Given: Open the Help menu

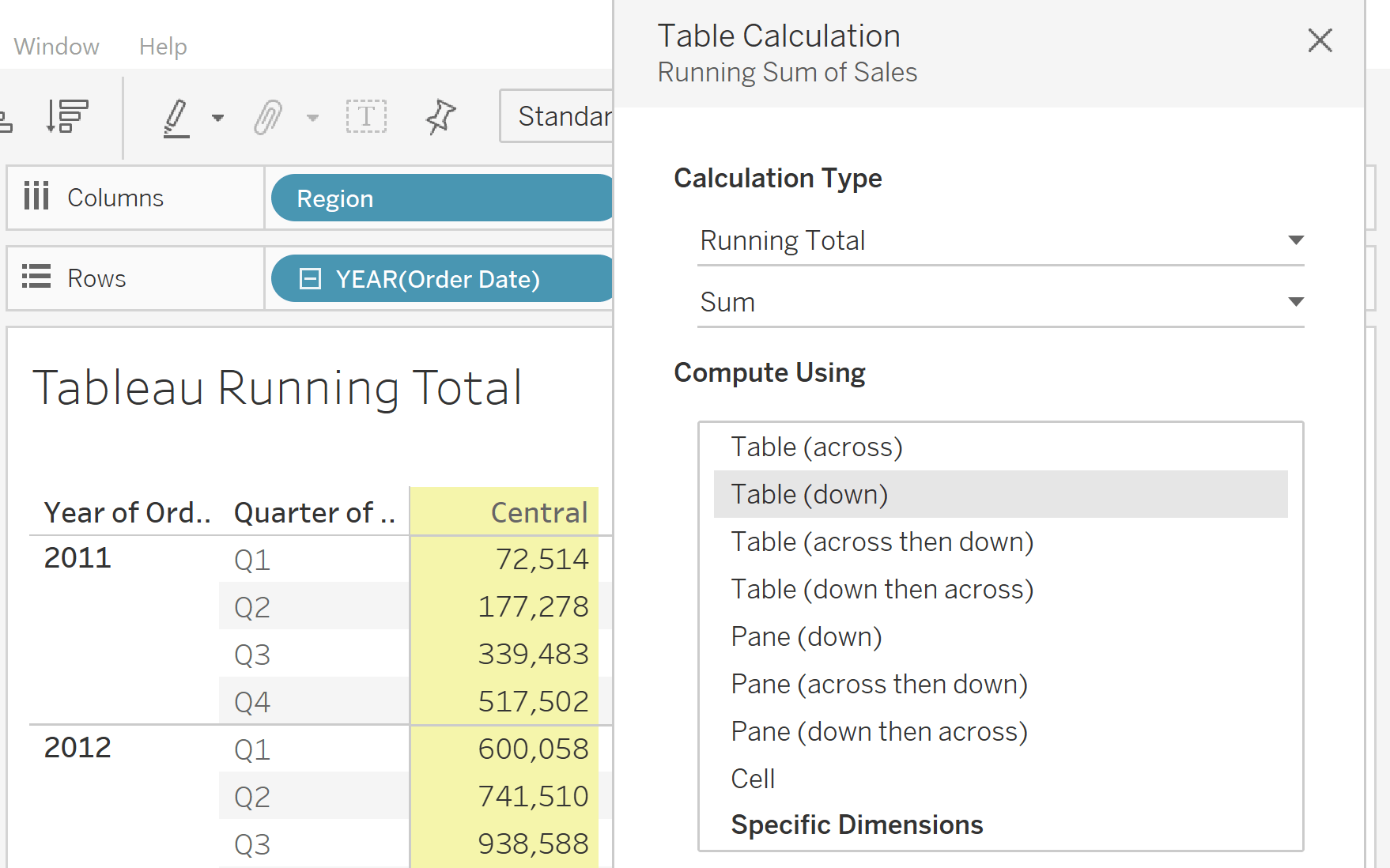Looking at the screenshot, I should point(163,47).
